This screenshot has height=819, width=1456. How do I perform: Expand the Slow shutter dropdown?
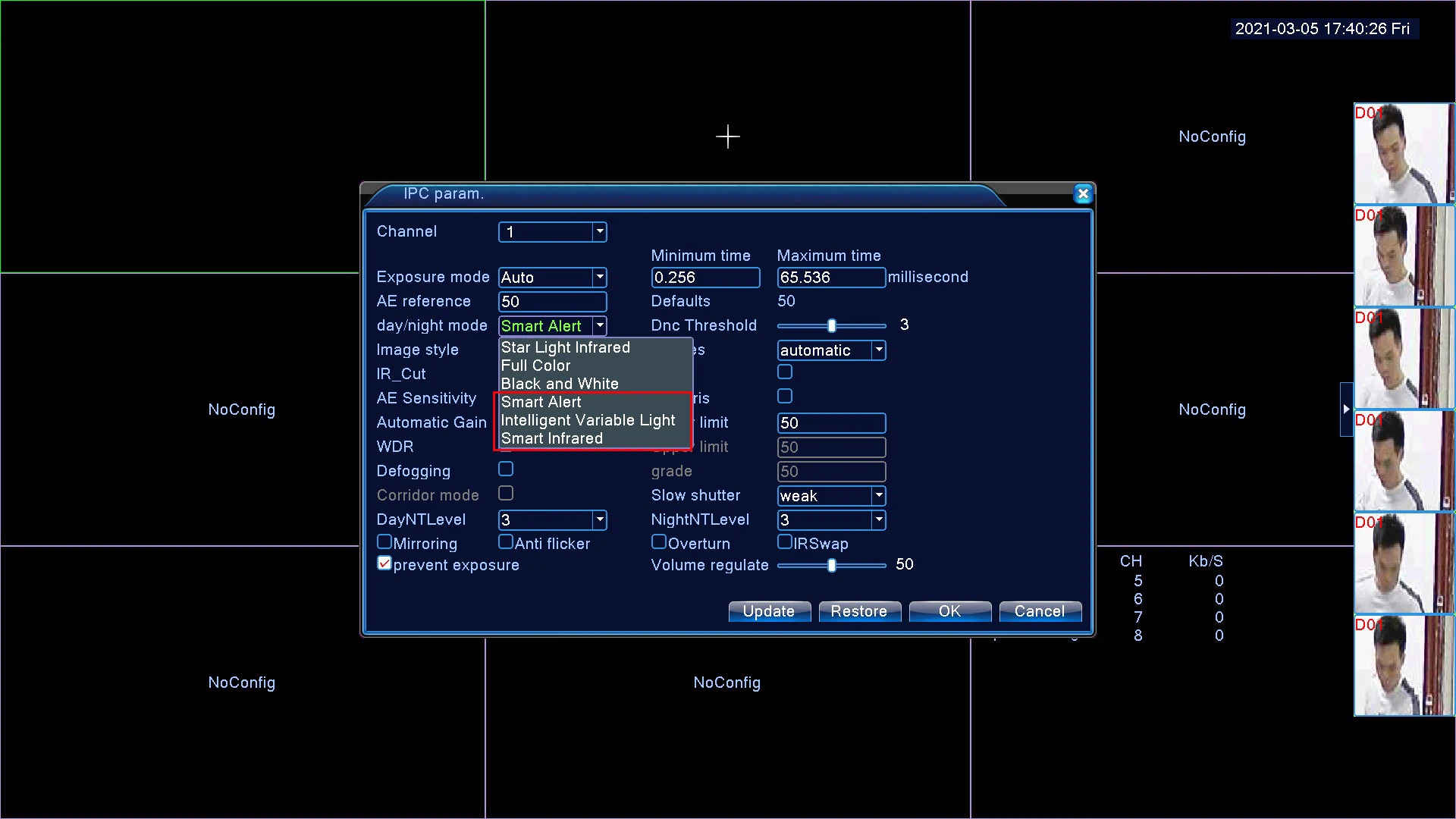click(x=879, y=496)
